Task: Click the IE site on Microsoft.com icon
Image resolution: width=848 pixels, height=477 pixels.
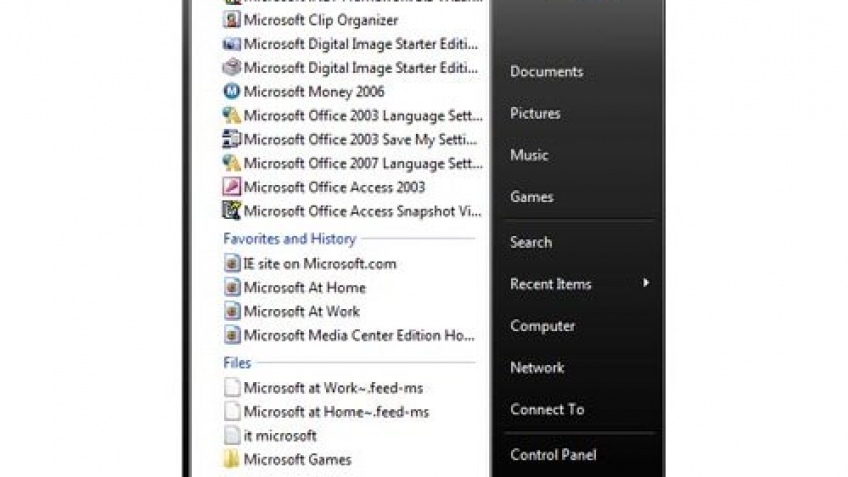Action: point(232,263)
